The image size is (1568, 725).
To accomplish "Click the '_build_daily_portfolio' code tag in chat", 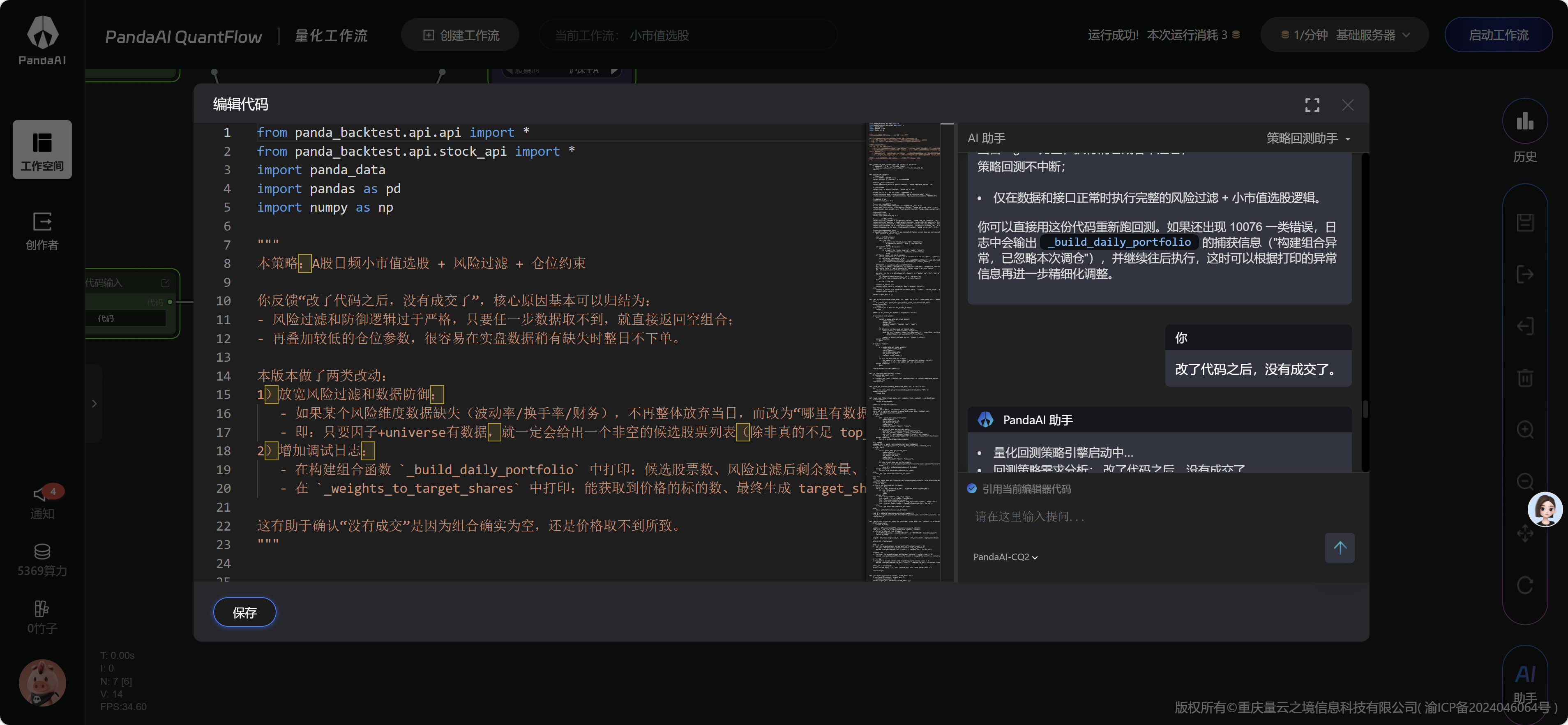I will pos(1119,242).
